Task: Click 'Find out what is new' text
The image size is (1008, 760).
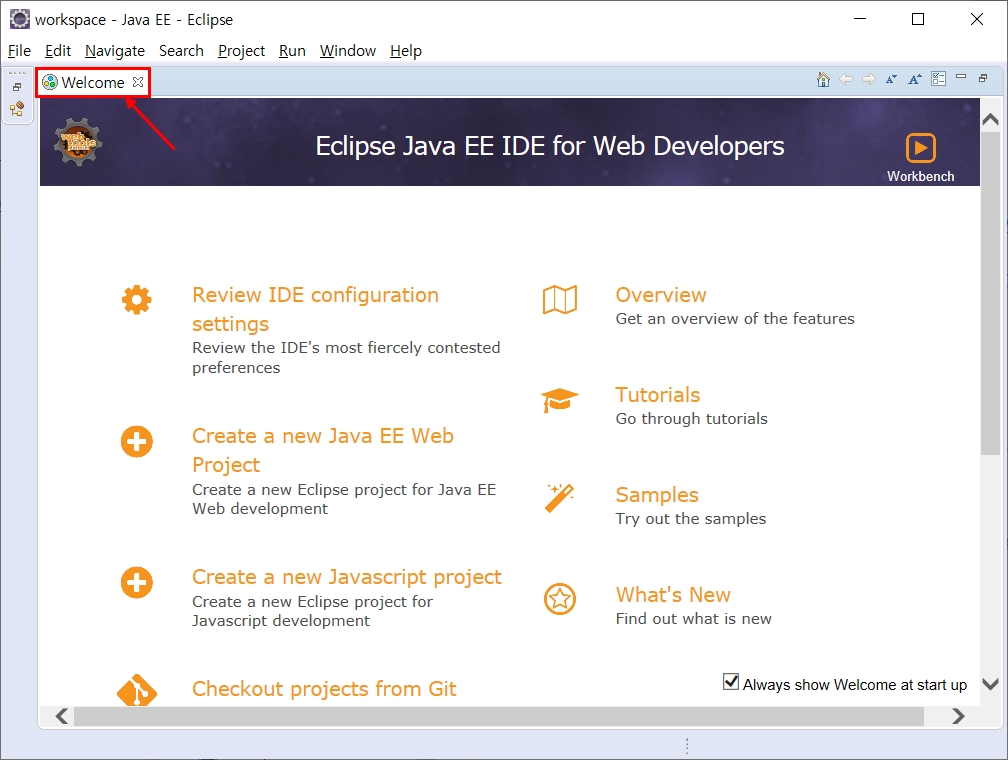Action: 694,619
